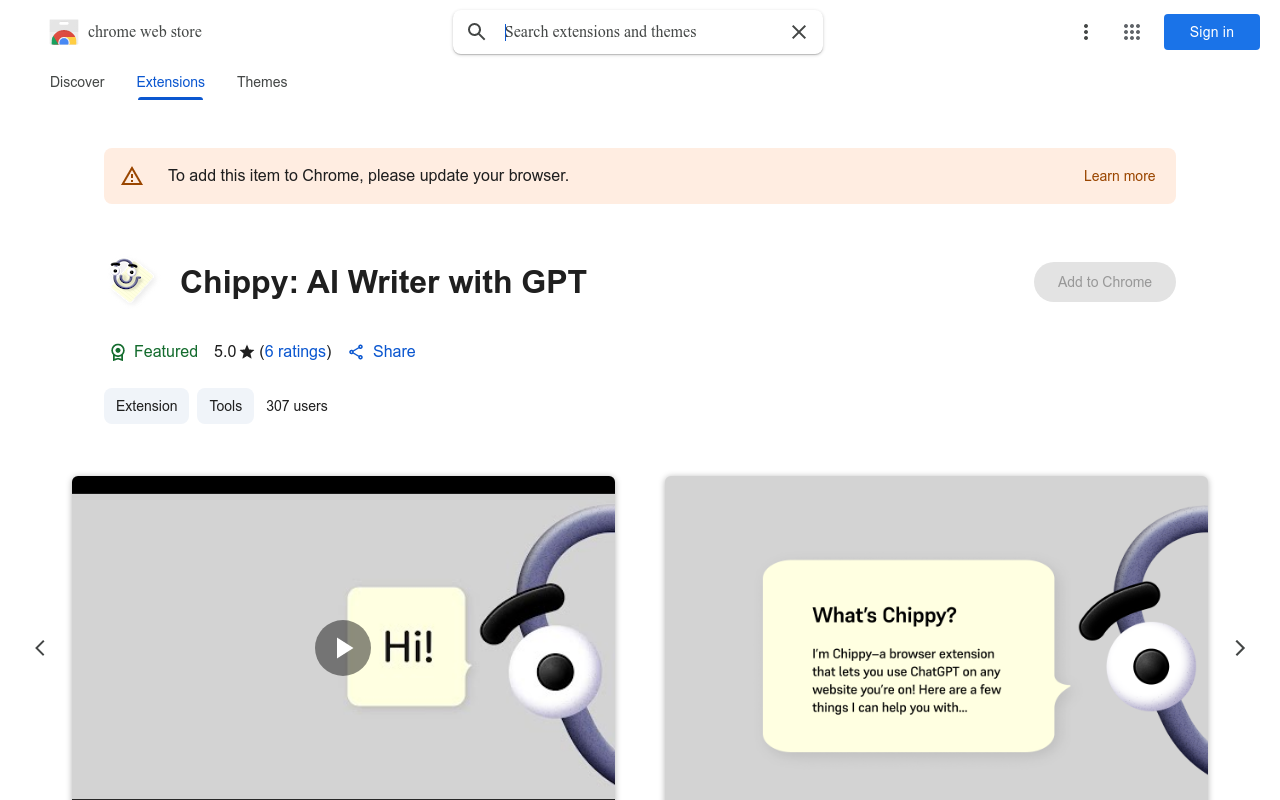Viewport: 1280px width, 800px height.
Task: Click the update your browser message
Action: pos(368,176)
